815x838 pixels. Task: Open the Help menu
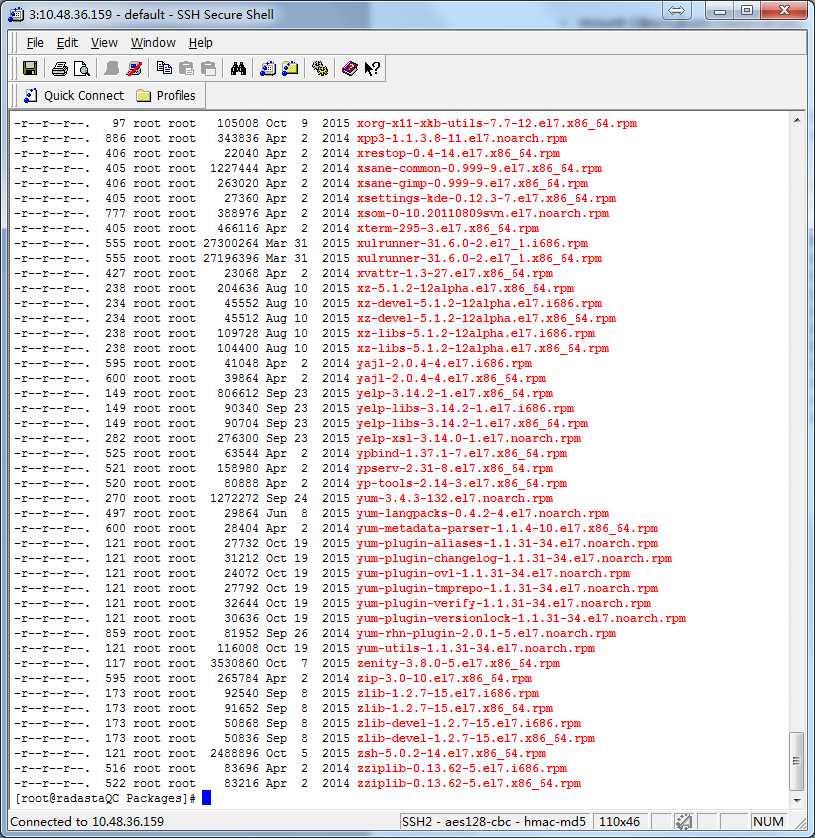tap(200, 43)
